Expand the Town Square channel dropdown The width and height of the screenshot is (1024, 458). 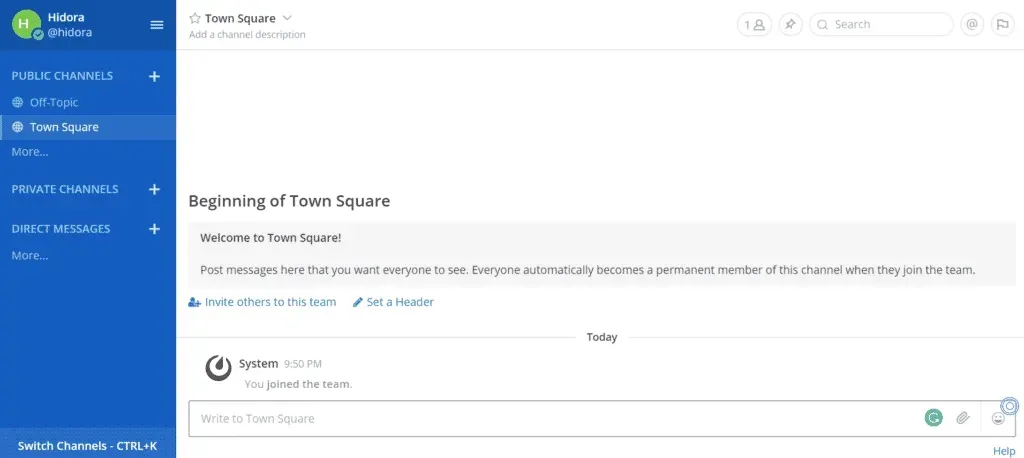[287, 18]
